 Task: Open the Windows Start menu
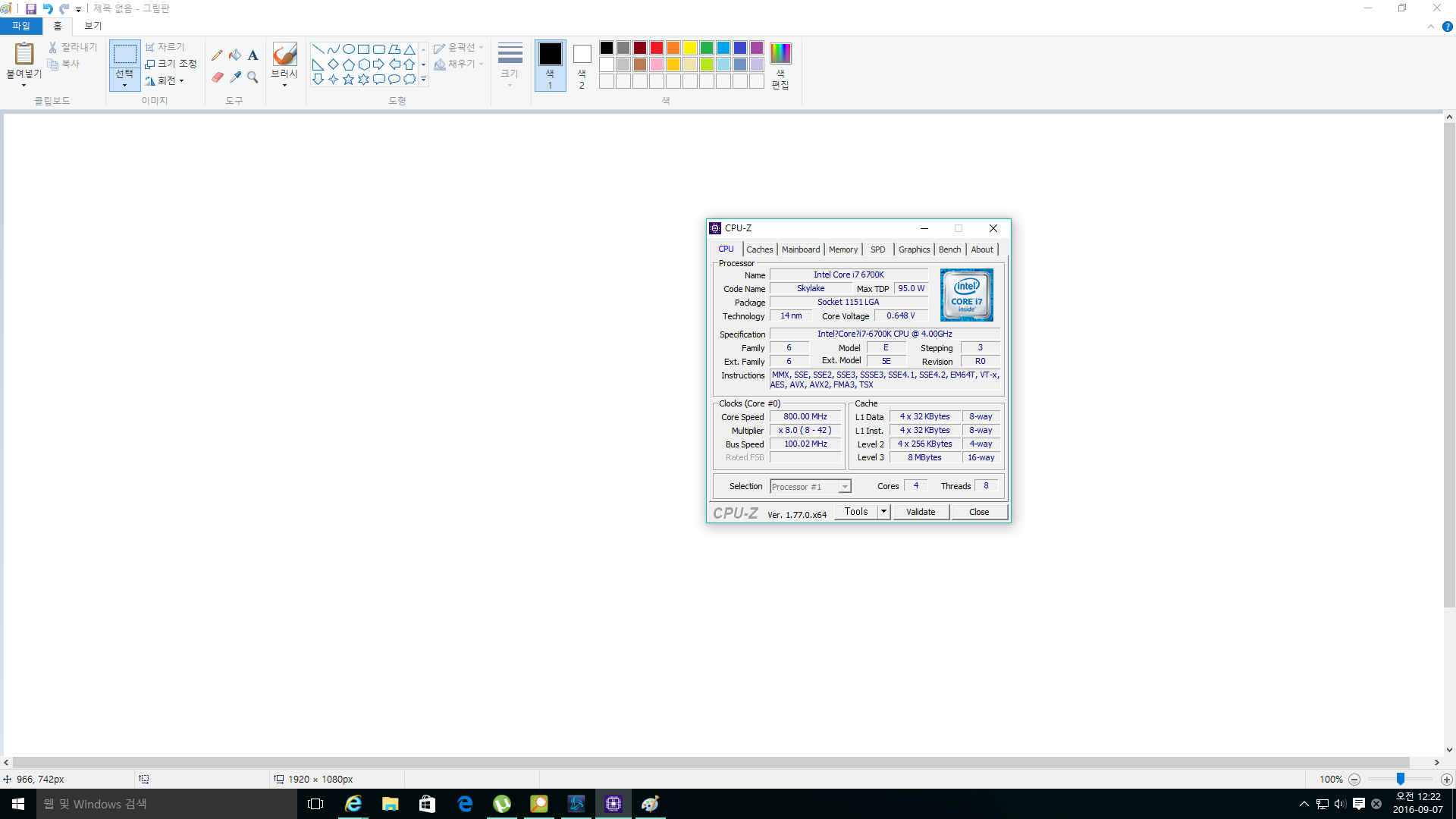pos(18,804)
